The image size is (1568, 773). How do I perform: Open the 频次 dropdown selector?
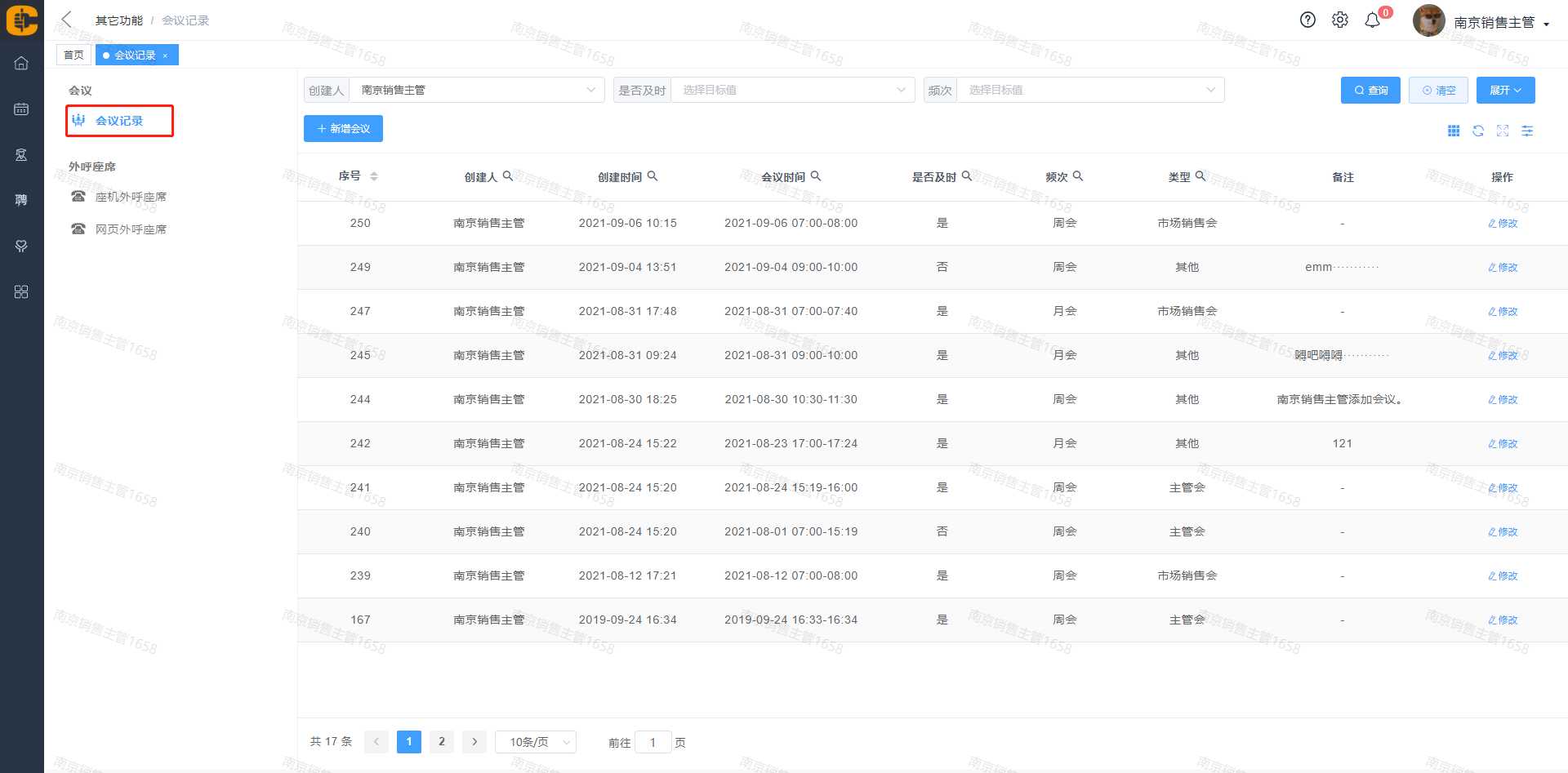click(1089, 90)
